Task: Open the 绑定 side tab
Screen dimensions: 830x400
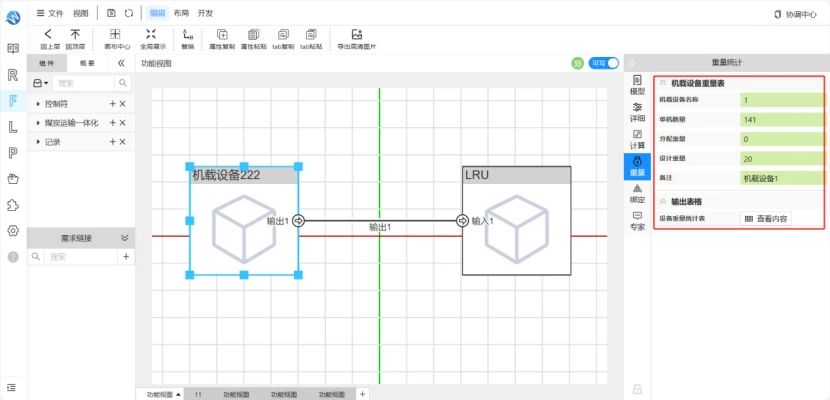Action: tap(637, 194)
